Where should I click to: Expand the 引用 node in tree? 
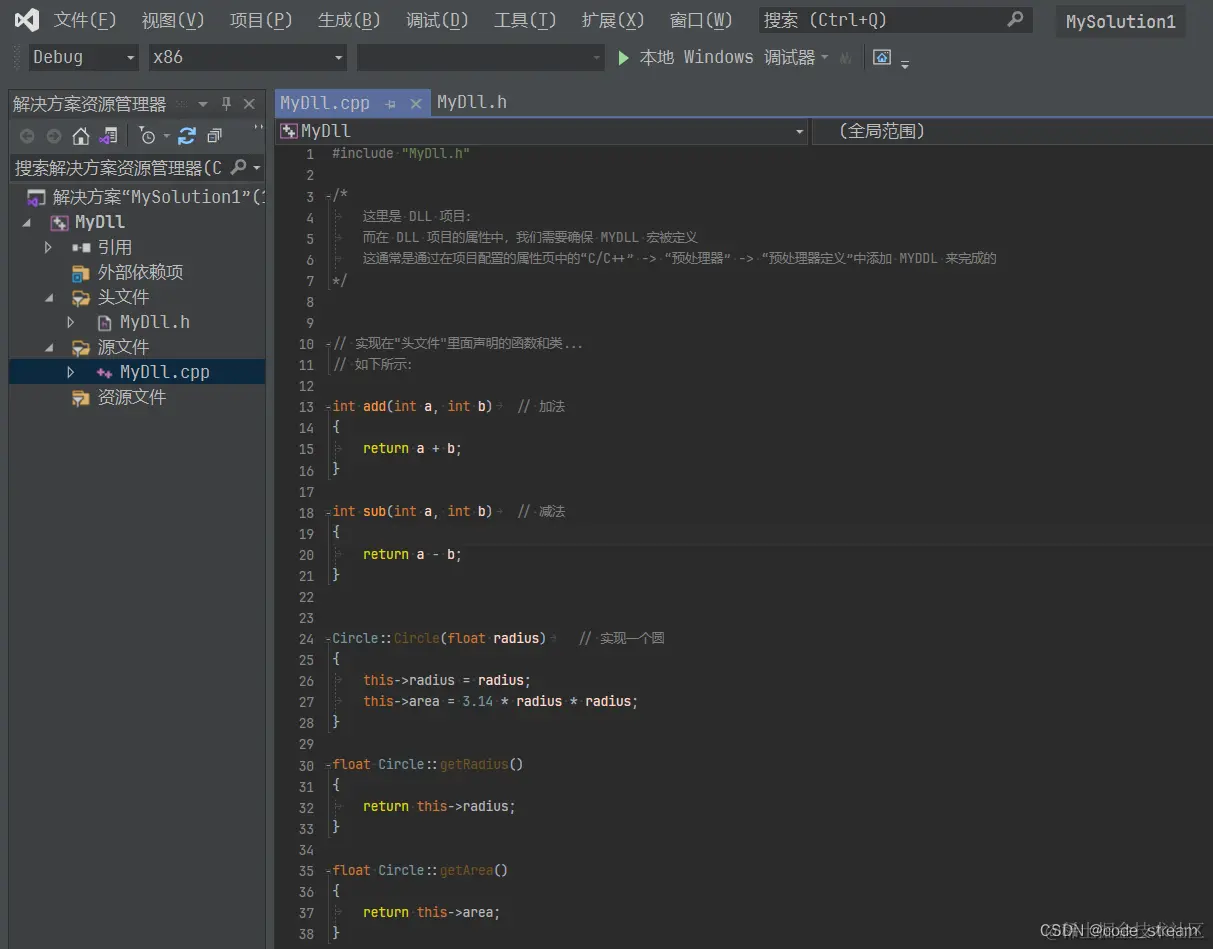pos(48,247)
